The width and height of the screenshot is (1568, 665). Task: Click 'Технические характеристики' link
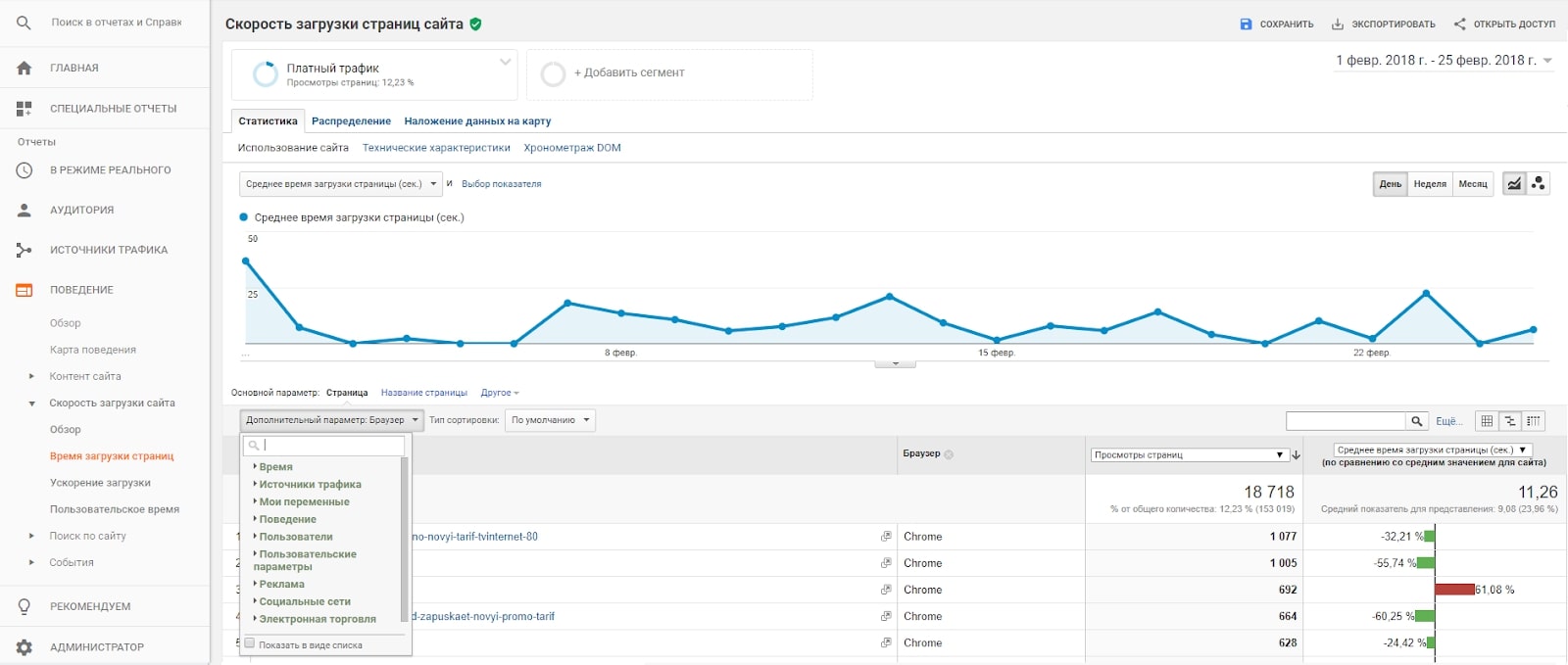tap(436, 148)
